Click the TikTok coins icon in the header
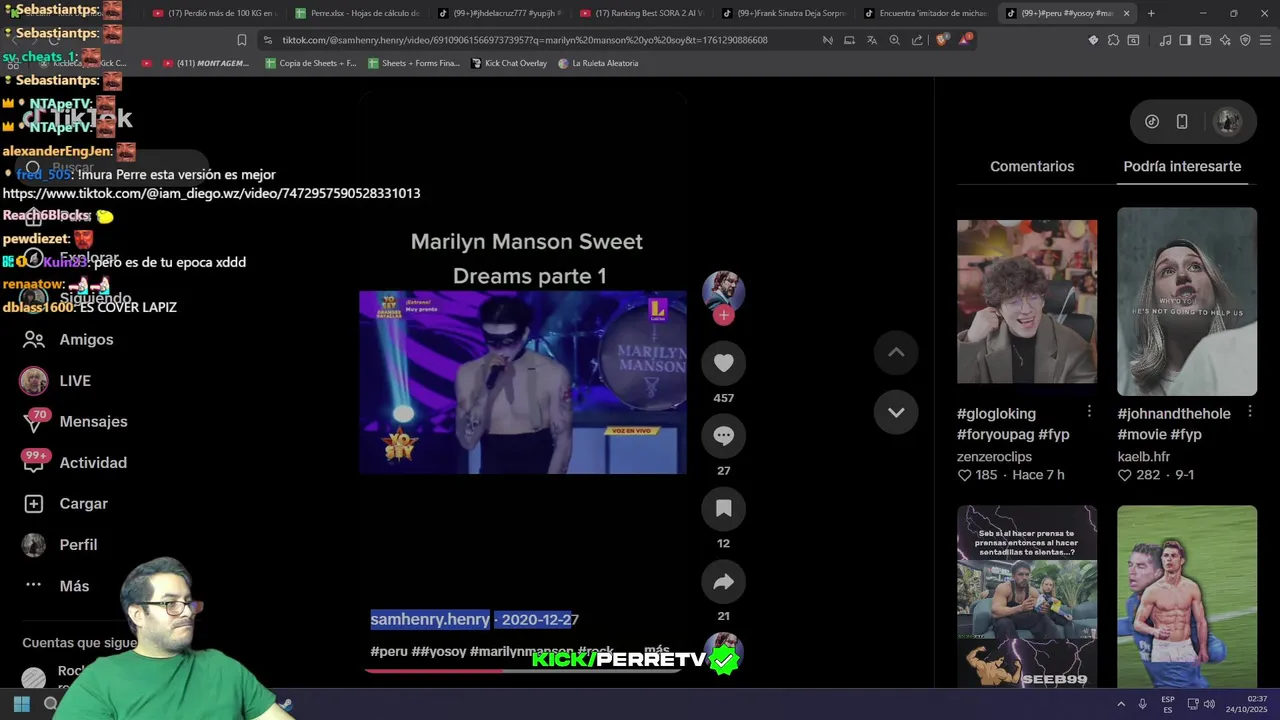This screenshot has width=1280, height=720. point(1152,121)
